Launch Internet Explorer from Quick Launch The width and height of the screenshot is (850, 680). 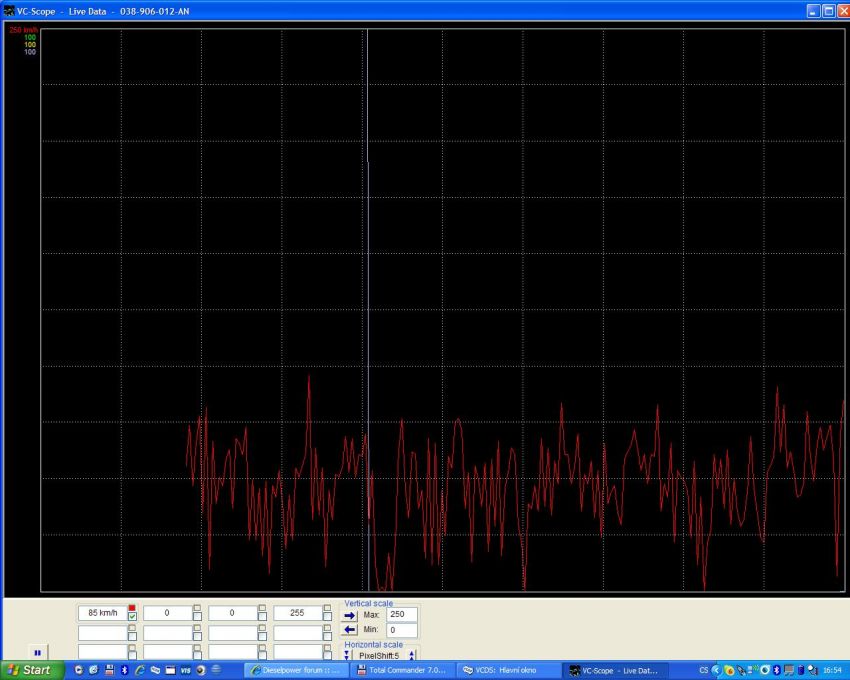[139, 670]
